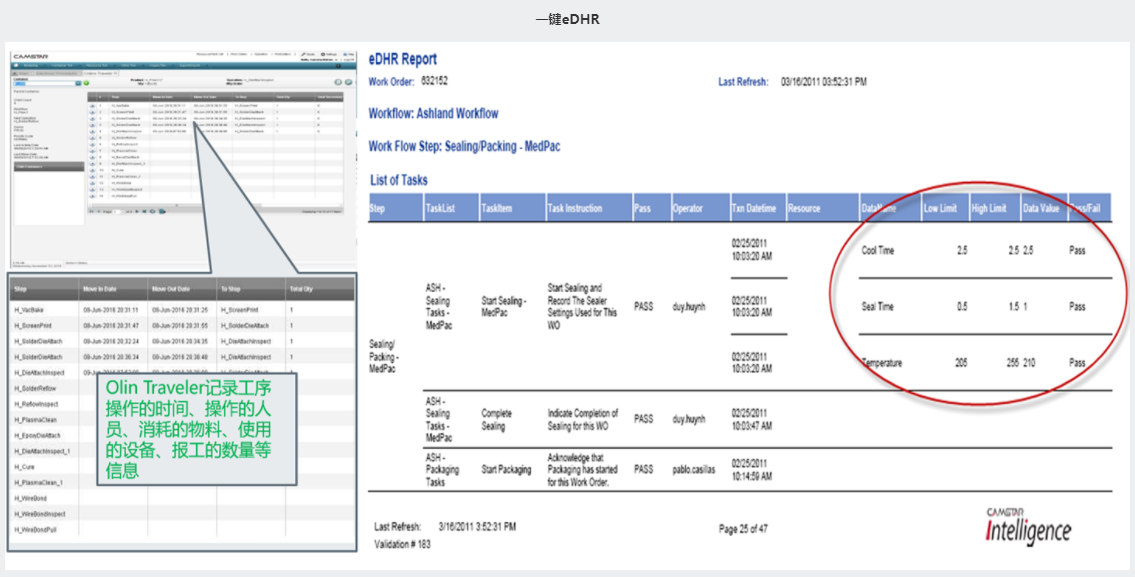Select the H_DieAttachInspect_1 step cell
The image size is (1135, 577).
[x=43, y=451]
